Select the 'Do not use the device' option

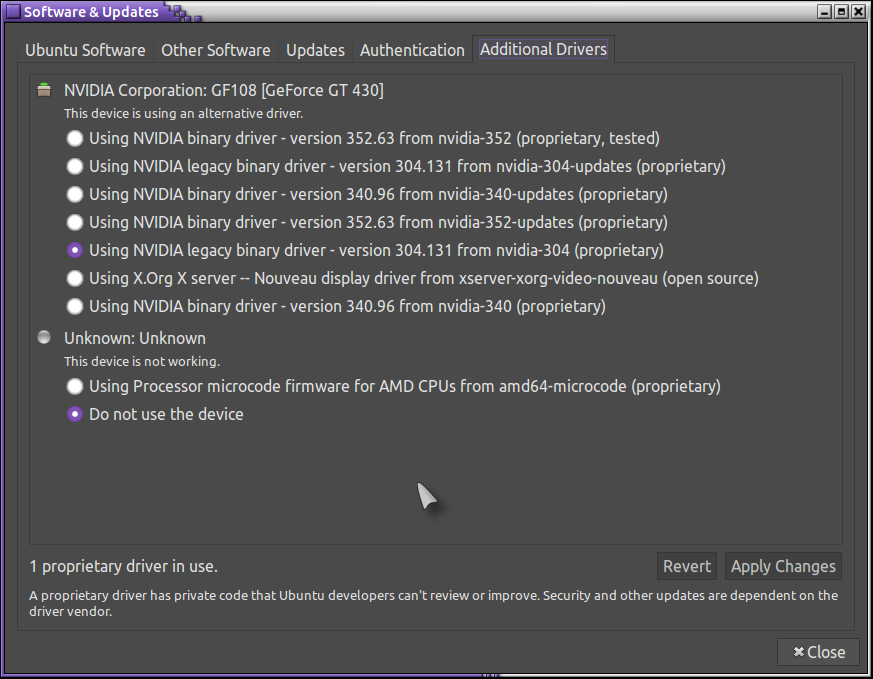pyautogui.click(x=155, y=414)
